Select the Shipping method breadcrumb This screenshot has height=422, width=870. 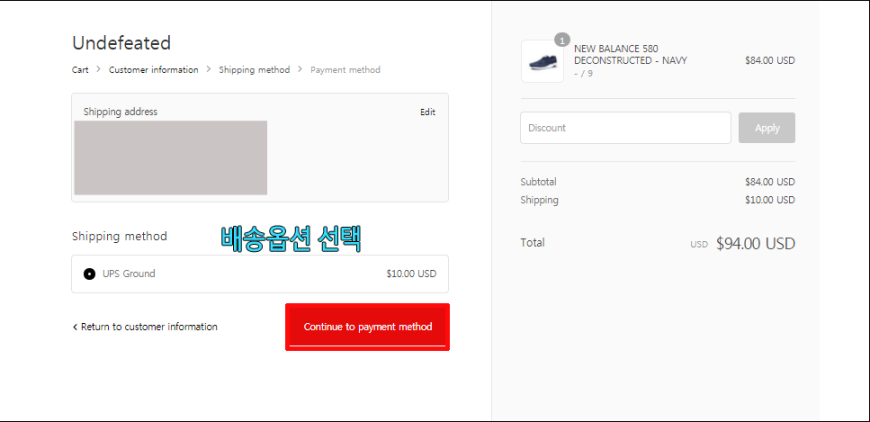click(x=254, y=70)
